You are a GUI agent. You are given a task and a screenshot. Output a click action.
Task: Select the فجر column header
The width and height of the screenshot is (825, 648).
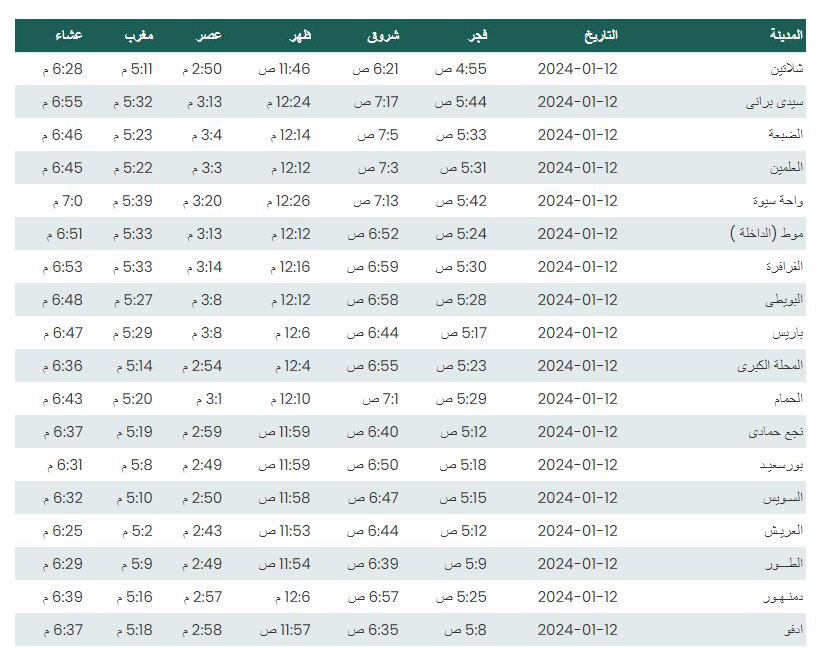[478, 35]
